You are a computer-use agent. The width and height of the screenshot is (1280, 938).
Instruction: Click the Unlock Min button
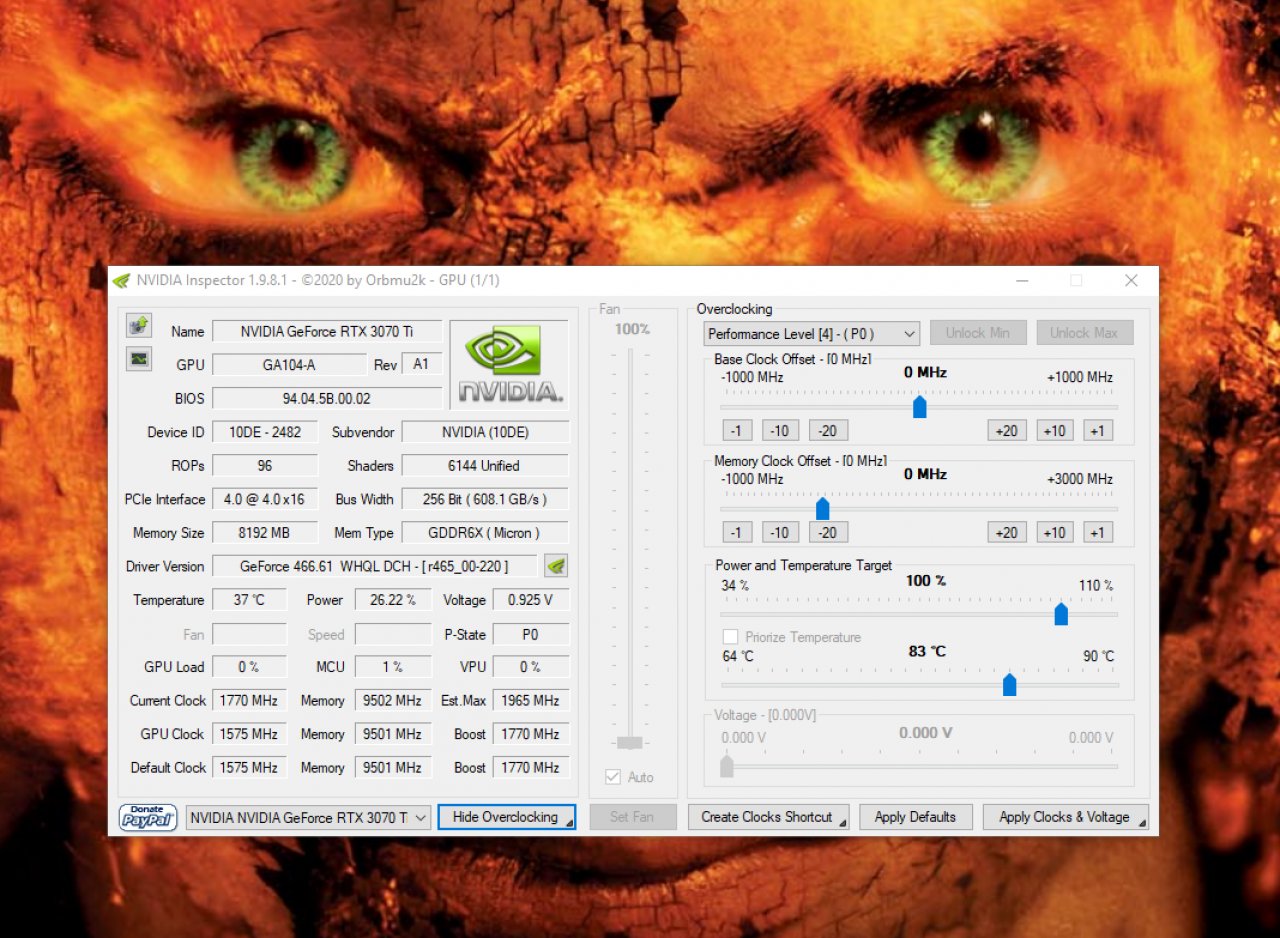click(x=978, y=333)
